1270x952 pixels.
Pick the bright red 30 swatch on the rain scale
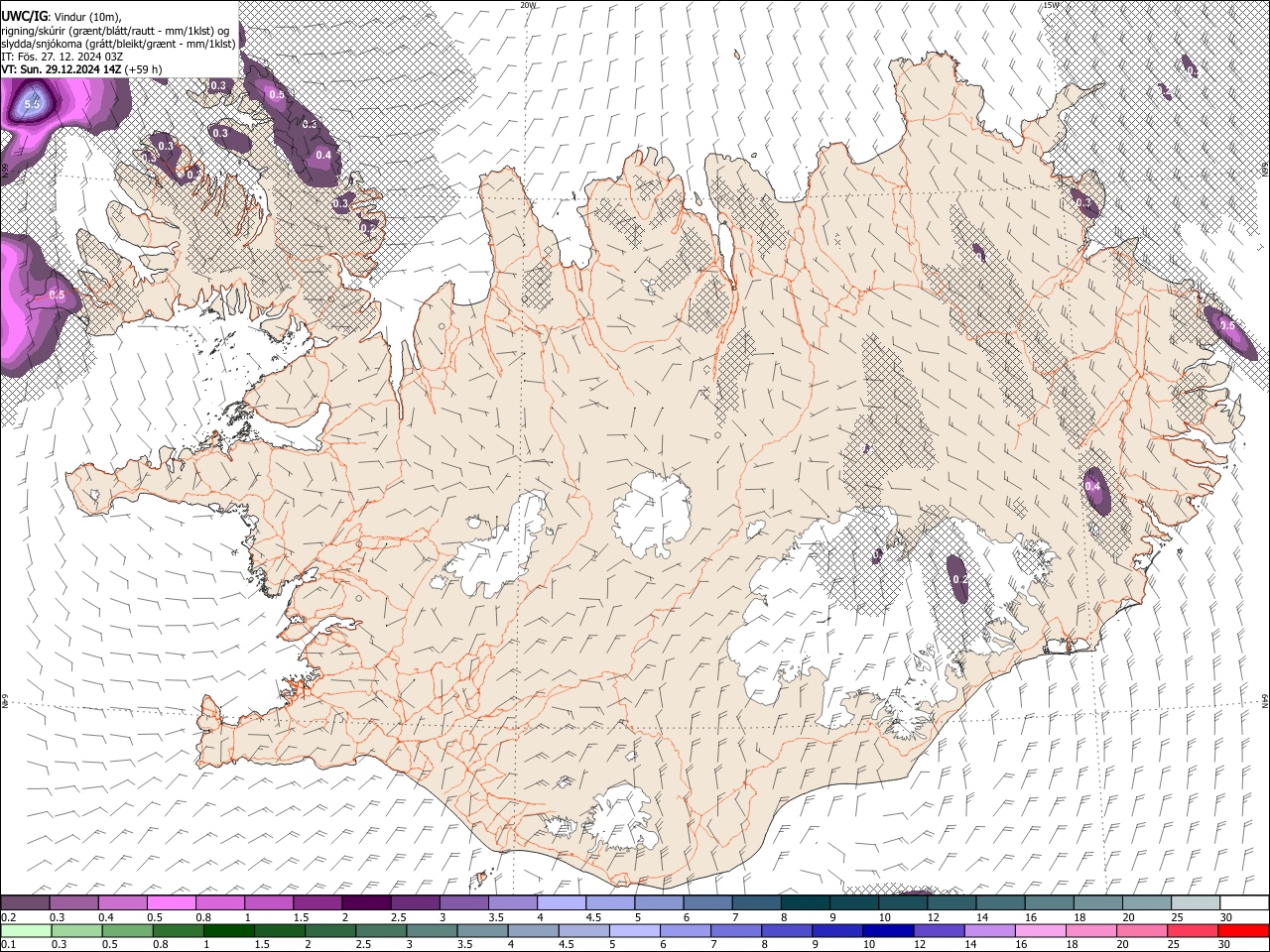(1242, 930)
